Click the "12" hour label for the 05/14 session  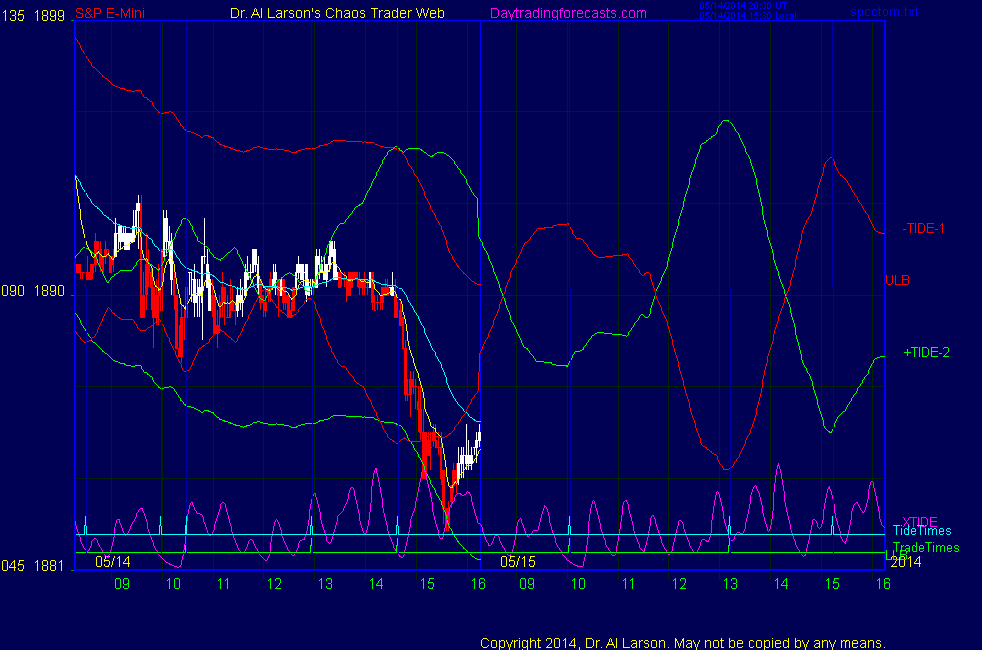274,584
